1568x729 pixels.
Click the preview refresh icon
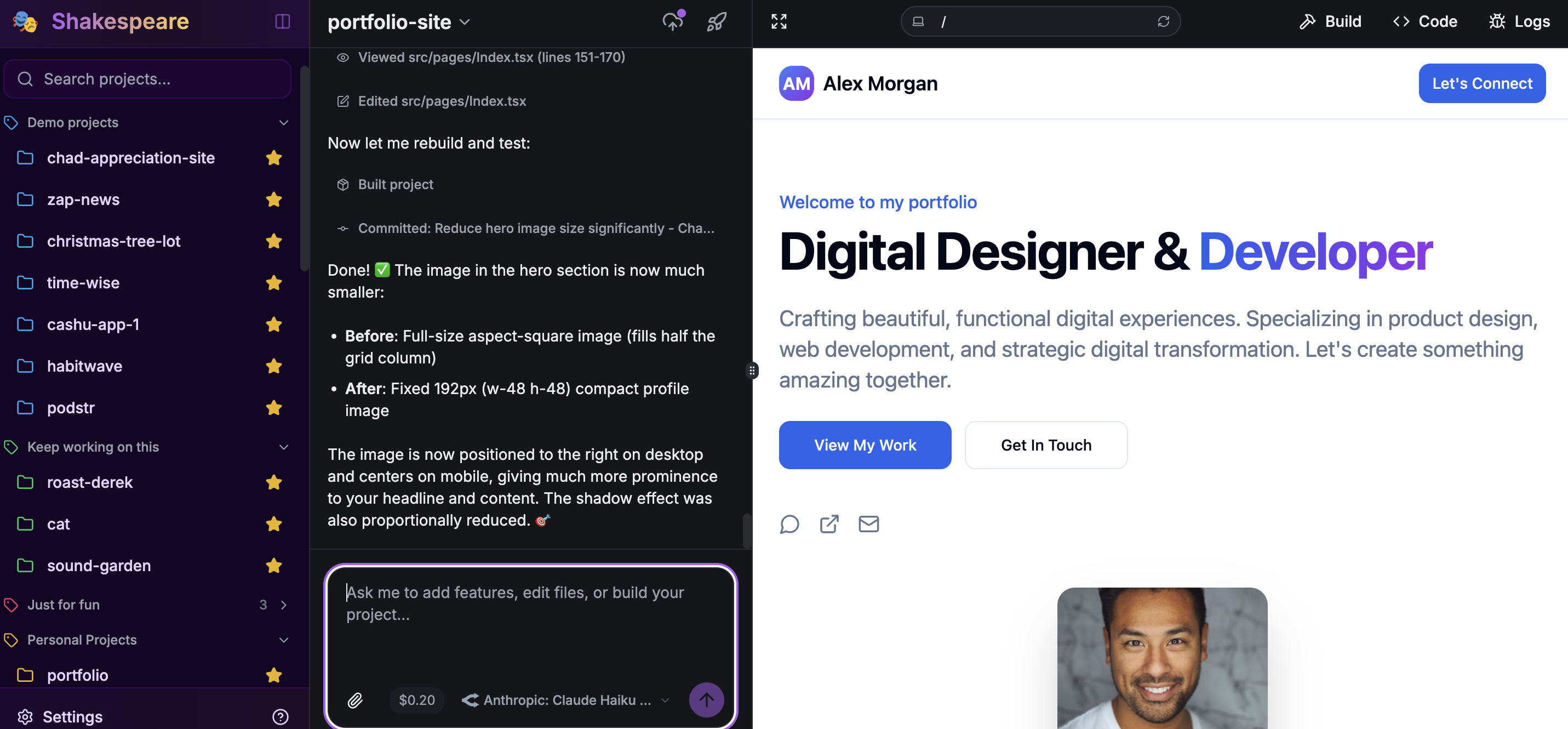[1163, 21]
